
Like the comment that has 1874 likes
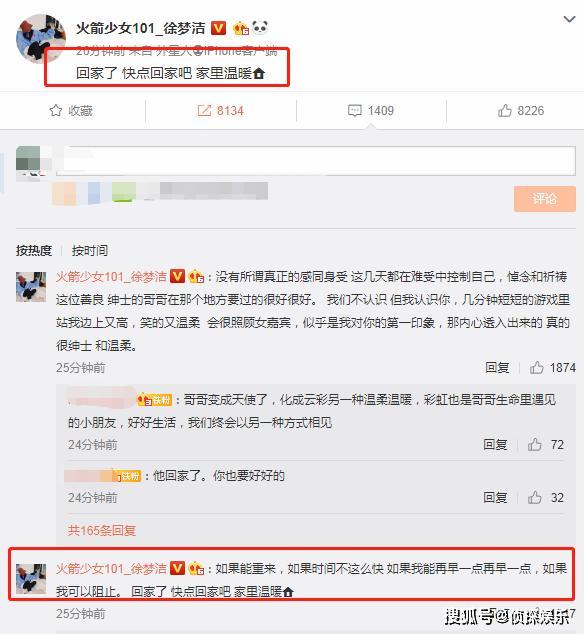537,368
